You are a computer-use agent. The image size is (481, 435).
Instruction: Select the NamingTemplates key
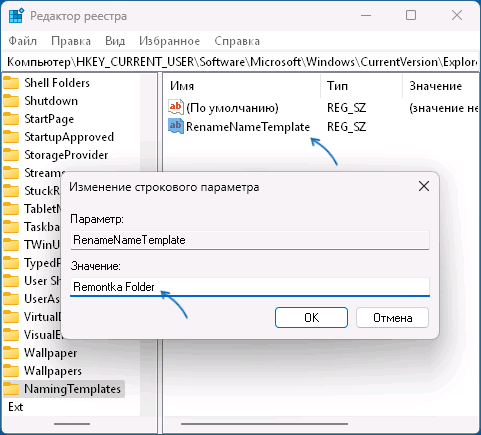(x=72, y=389)
